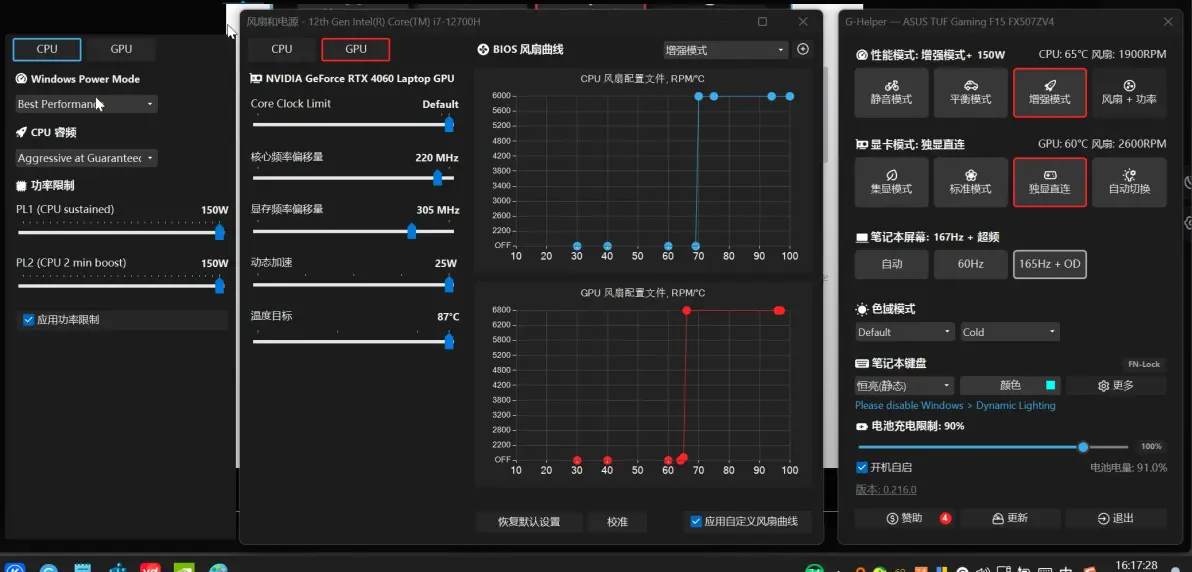Open the 版本: 0.216.0 version link

coord(886,490)
